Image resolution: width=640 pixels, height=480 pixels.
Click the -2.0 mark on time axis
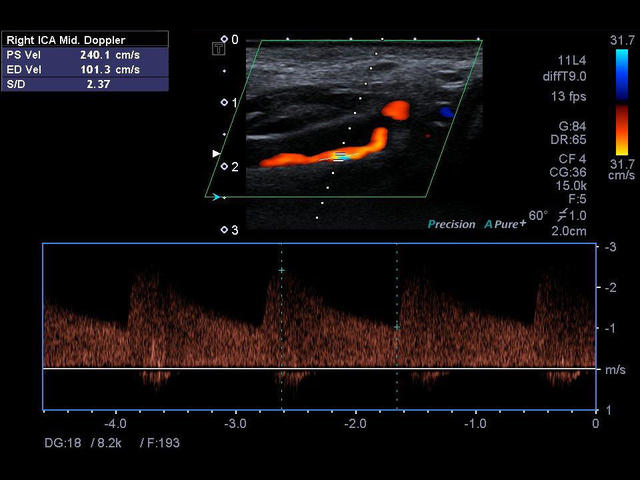(355, 424)
